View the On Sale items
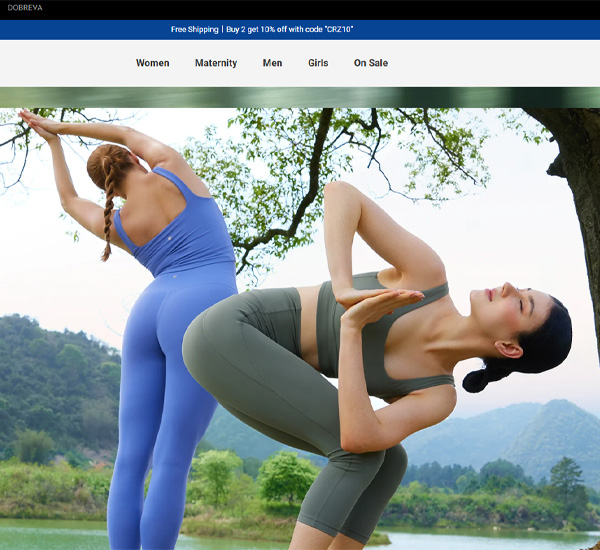The image size is (600, 550). pos(371,63)
